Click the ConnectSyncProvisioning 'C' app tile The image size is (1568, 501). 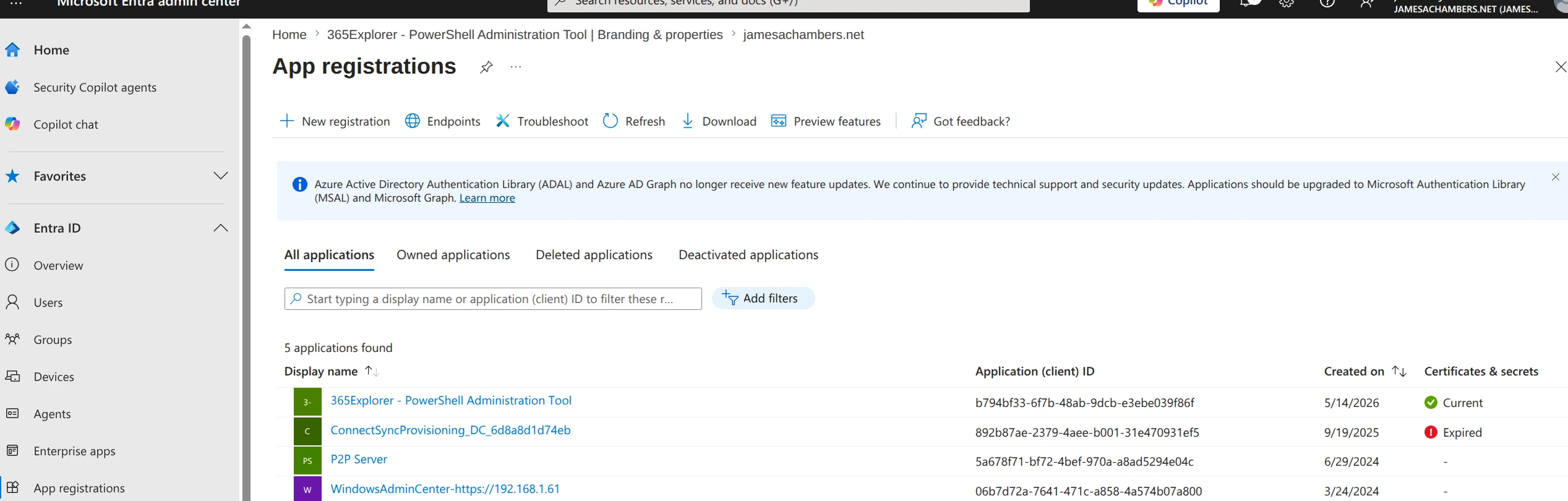click(x=307, y=432)
